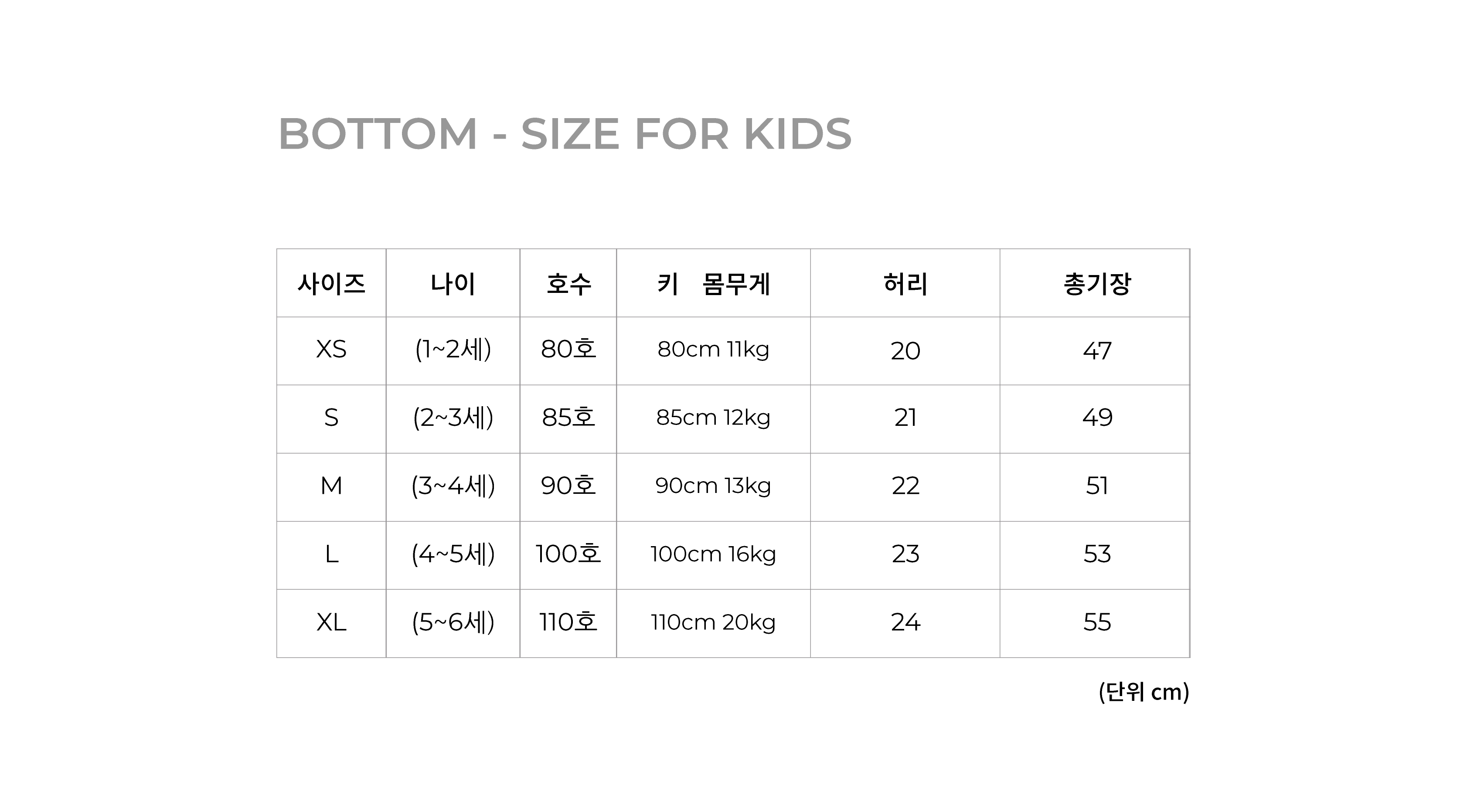Select the 나이 header cell
Viewport: 1467px width, 812px height.
coord(453,284)
